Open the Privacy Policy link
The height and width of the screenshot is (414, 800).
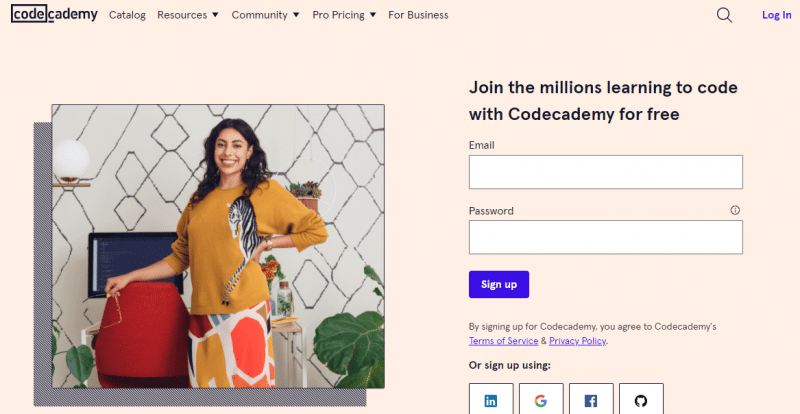click(x=577, y=341)
